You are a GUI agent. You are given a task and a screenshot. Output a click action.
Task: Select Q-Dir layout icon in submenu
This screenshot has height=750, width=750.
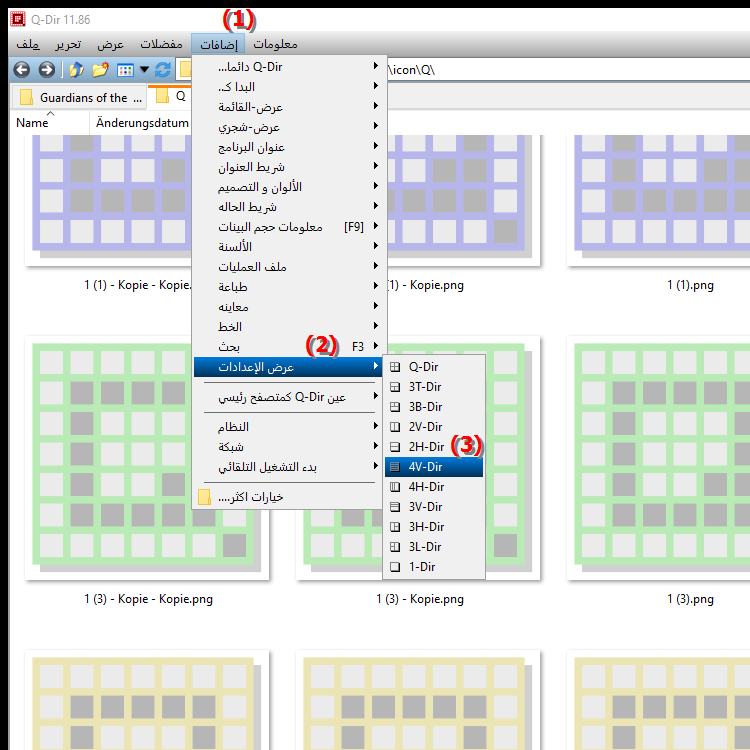click(x=395, y=367)
